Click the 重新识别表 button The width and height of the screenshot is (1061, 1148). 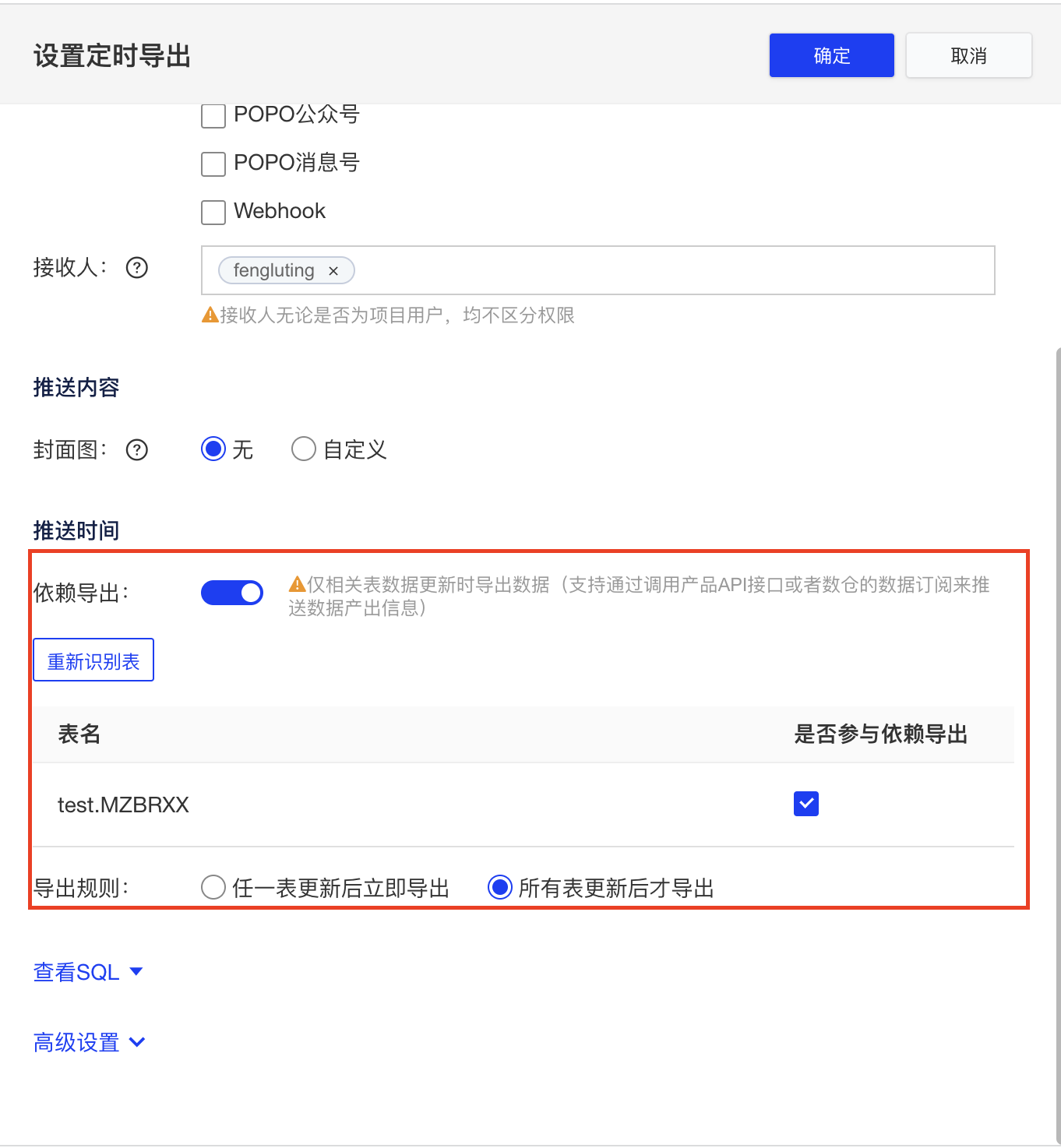93,659
